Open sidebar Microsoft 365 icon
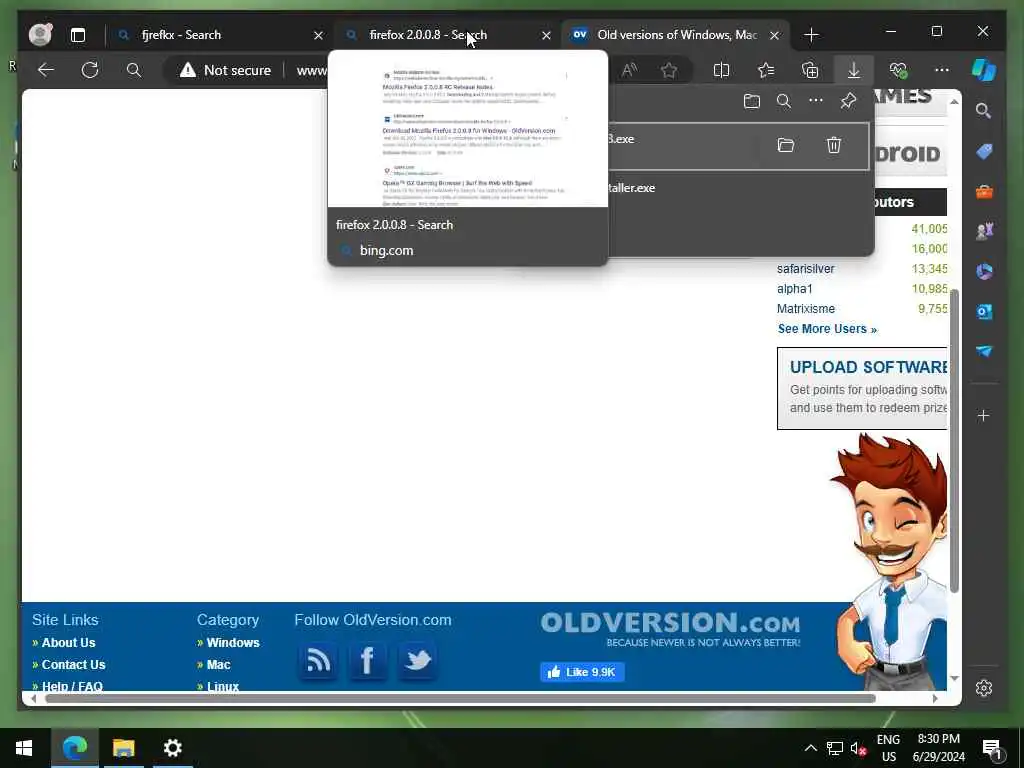Viewport: 1024px width, 768px height. 984,271
